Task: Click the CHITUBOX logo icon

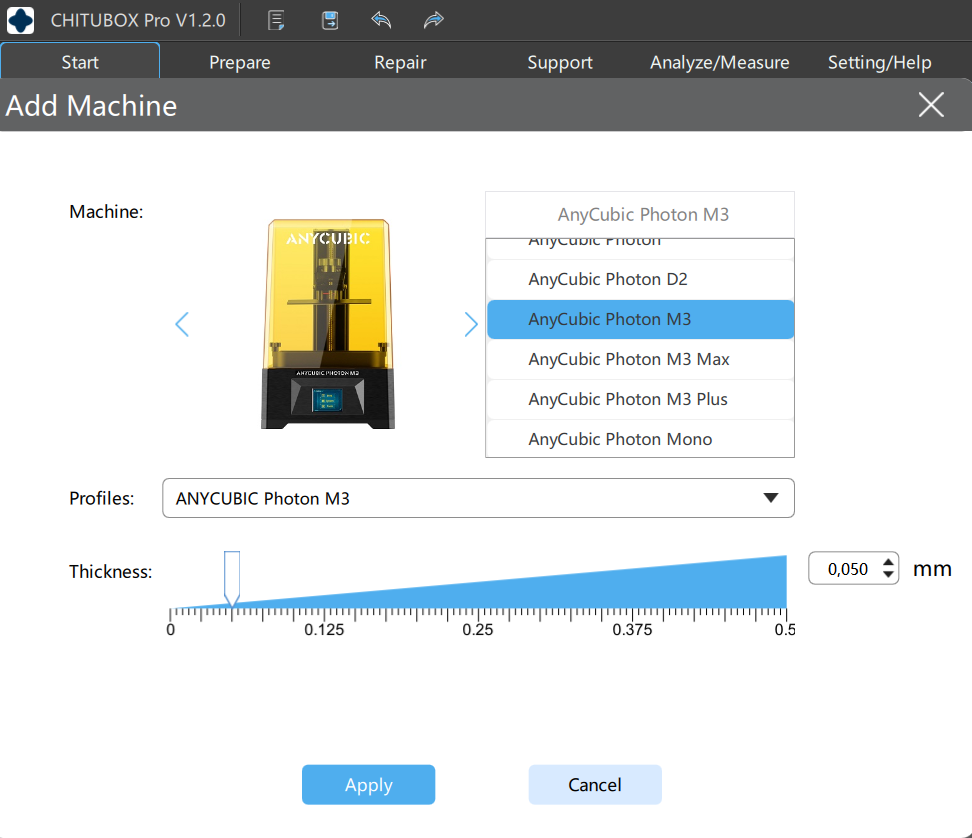Action: point(20,20)
